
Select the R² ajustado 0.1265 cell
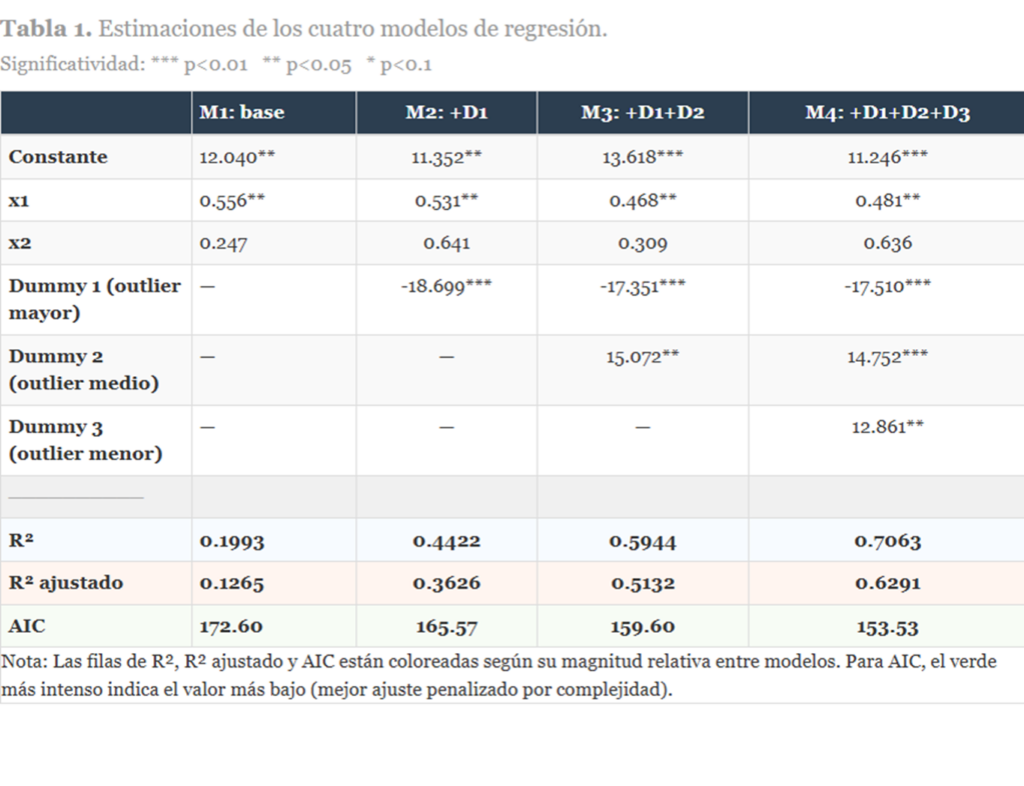pos(232,583)
